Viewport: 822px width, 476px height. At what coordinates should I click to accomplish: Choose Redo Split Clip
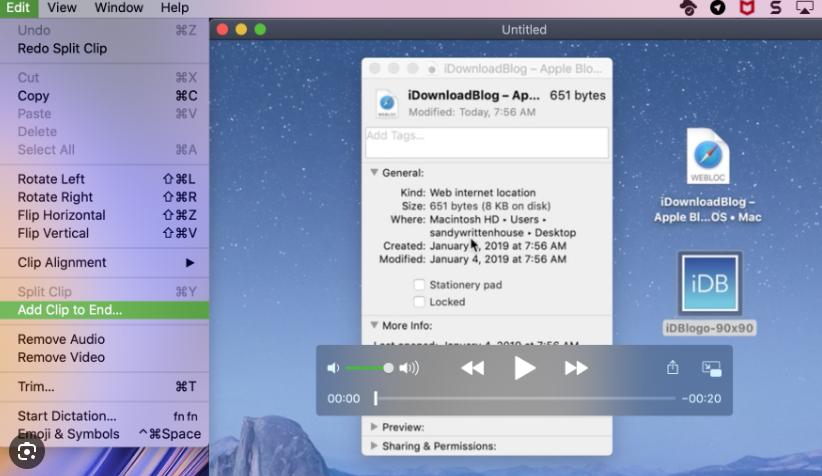coord(105,48)
